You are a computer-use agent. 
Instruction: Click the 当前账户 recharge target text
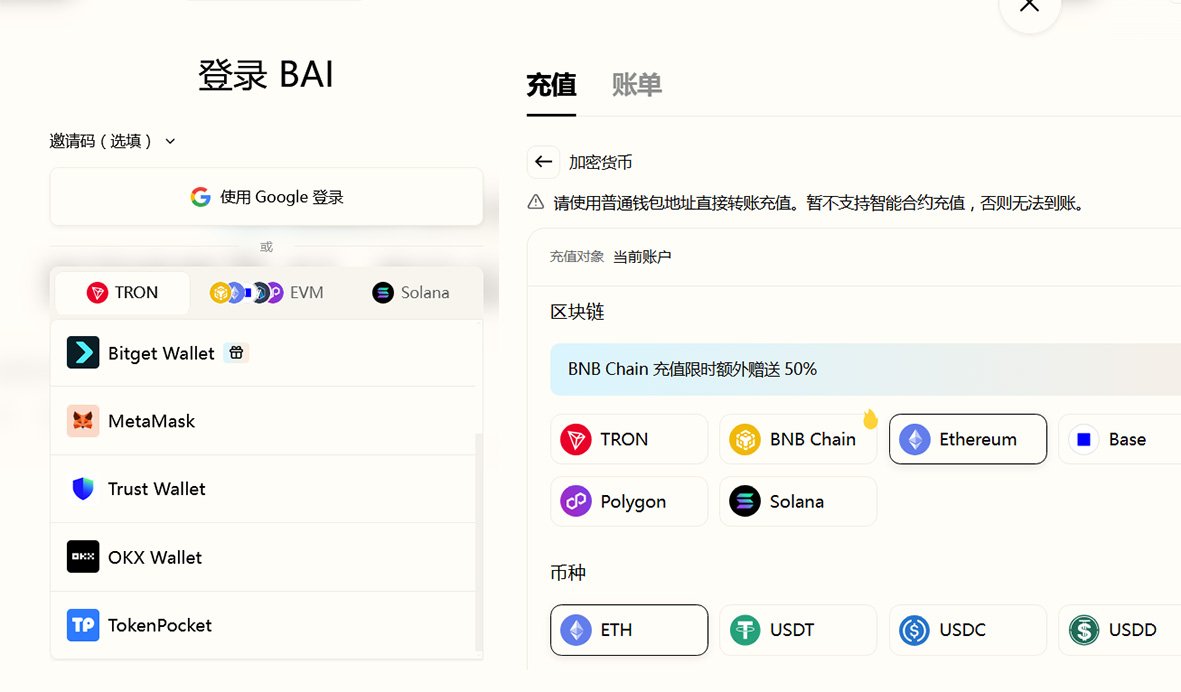642,257
